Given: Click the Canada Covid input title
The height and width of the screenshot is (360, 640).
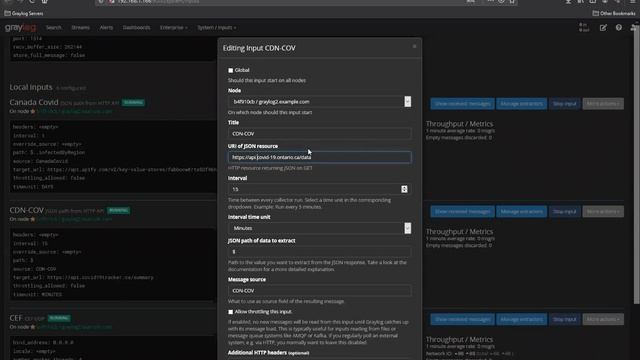Looking at the screenshot, I should point(34,102).
